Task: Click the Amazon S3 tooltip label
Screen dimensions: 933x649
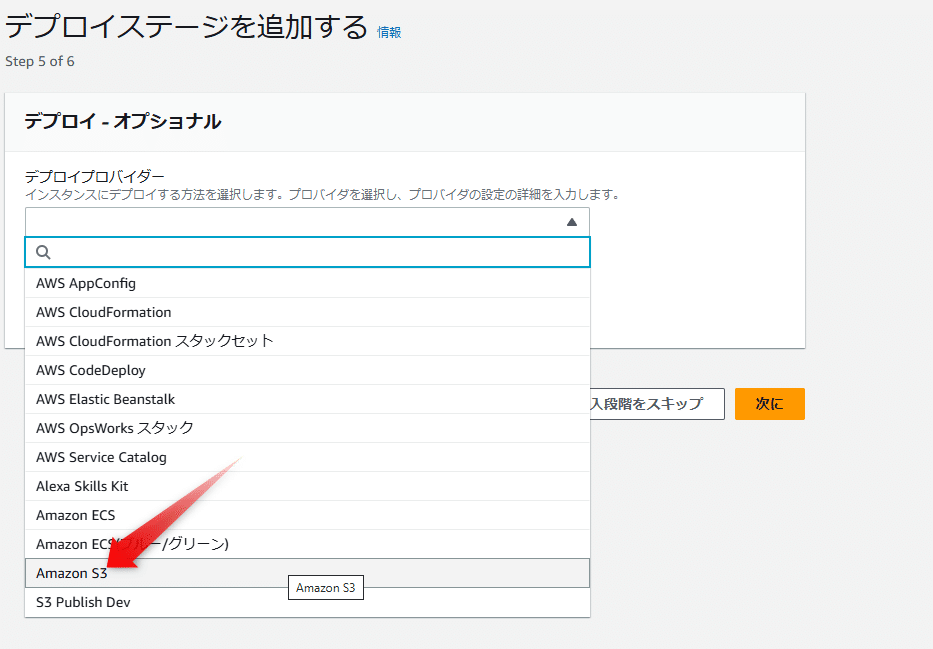Action: 326,588
